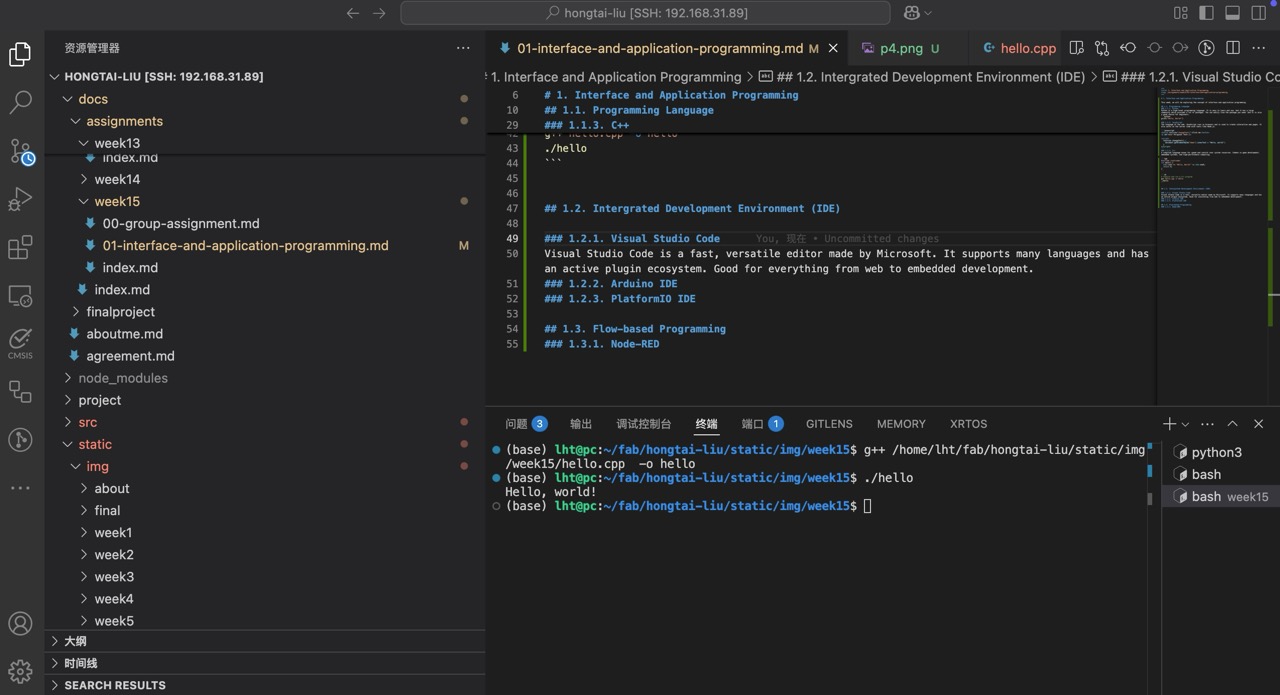Screen dimensions: 1280x695
Task: Open the Manage settings gear
Action: coord(20,670)
